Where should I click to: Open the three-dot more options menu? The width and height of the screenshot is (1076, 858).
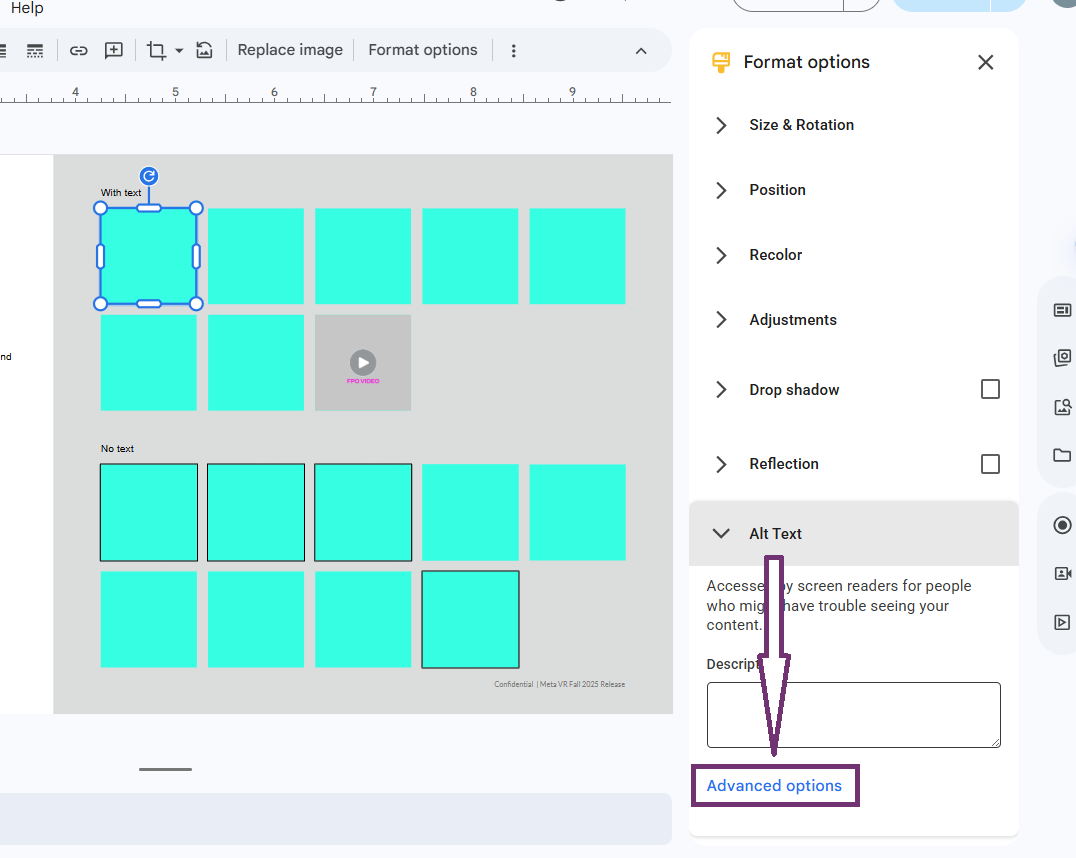click(x=513, y=50)
